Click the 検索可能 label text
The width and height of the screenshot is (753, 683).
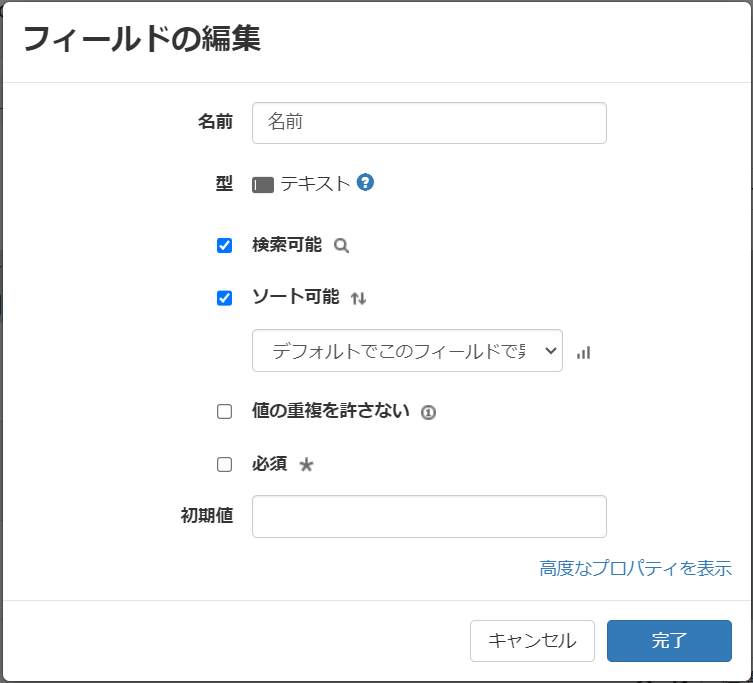(x=287, y=245)
